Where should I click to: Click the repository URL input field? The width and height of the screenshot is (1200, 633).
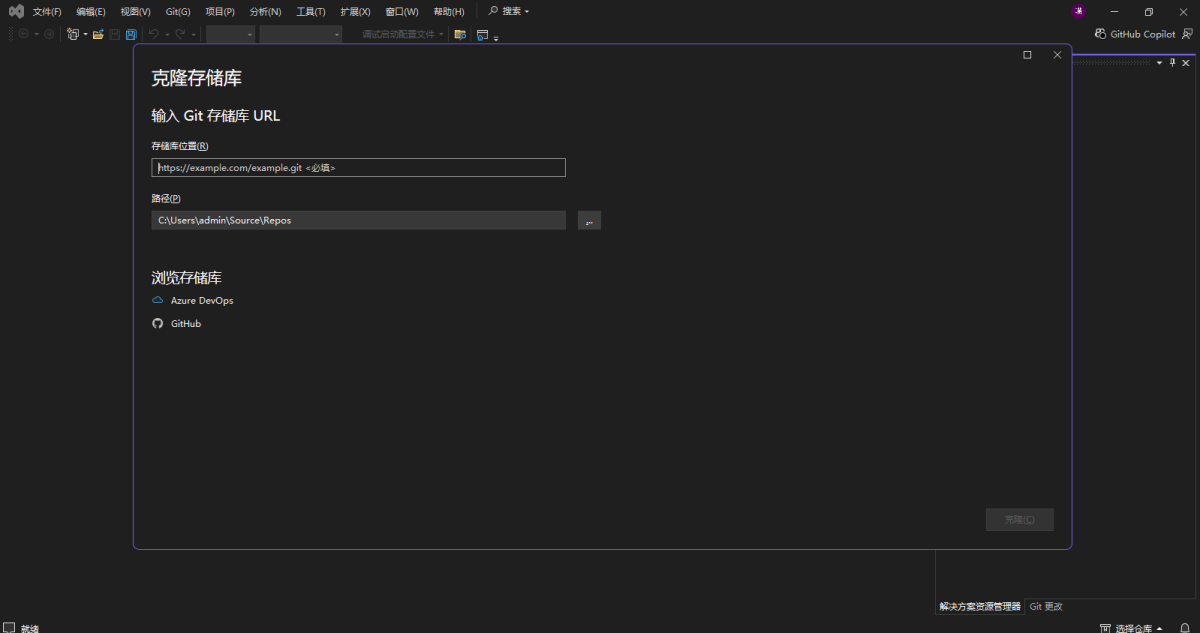(358, 167)
